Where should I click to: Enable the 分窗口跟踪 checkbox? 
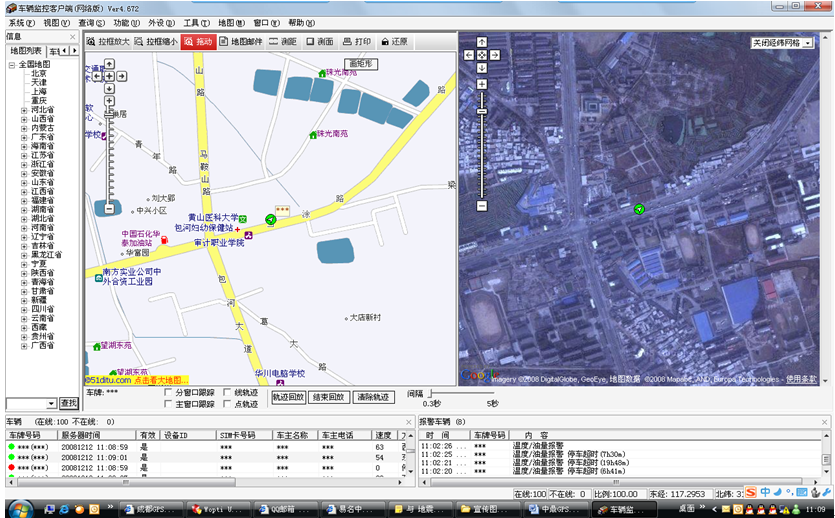(x=168, y=393)
